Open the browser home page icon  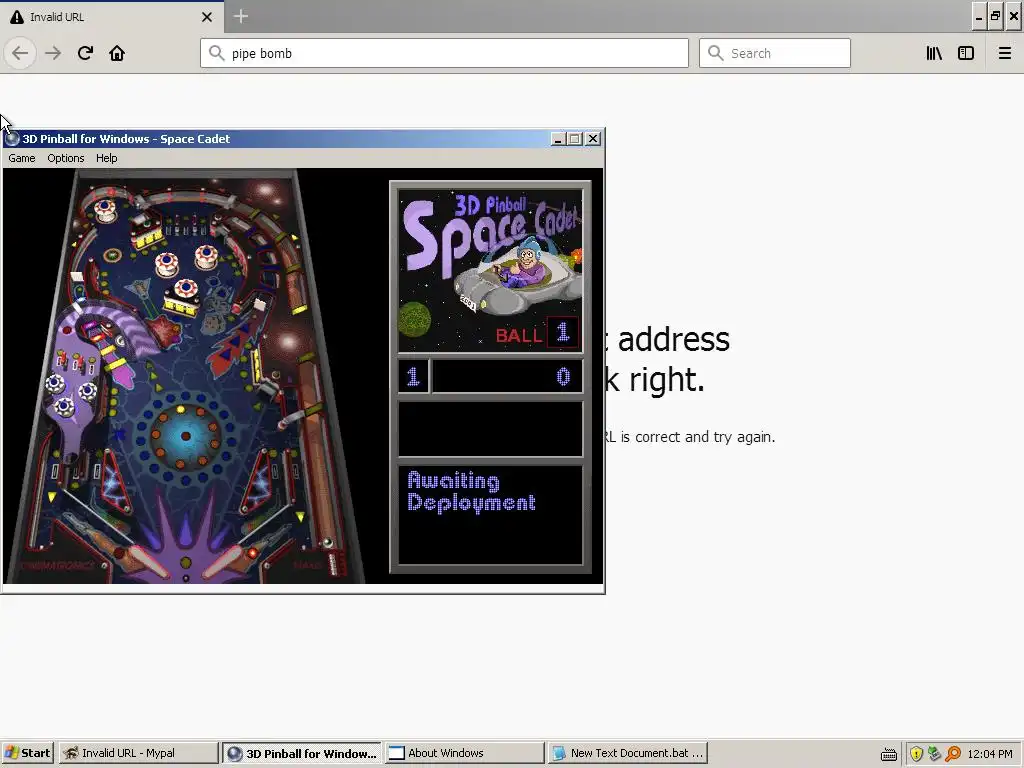click(117, 53)
